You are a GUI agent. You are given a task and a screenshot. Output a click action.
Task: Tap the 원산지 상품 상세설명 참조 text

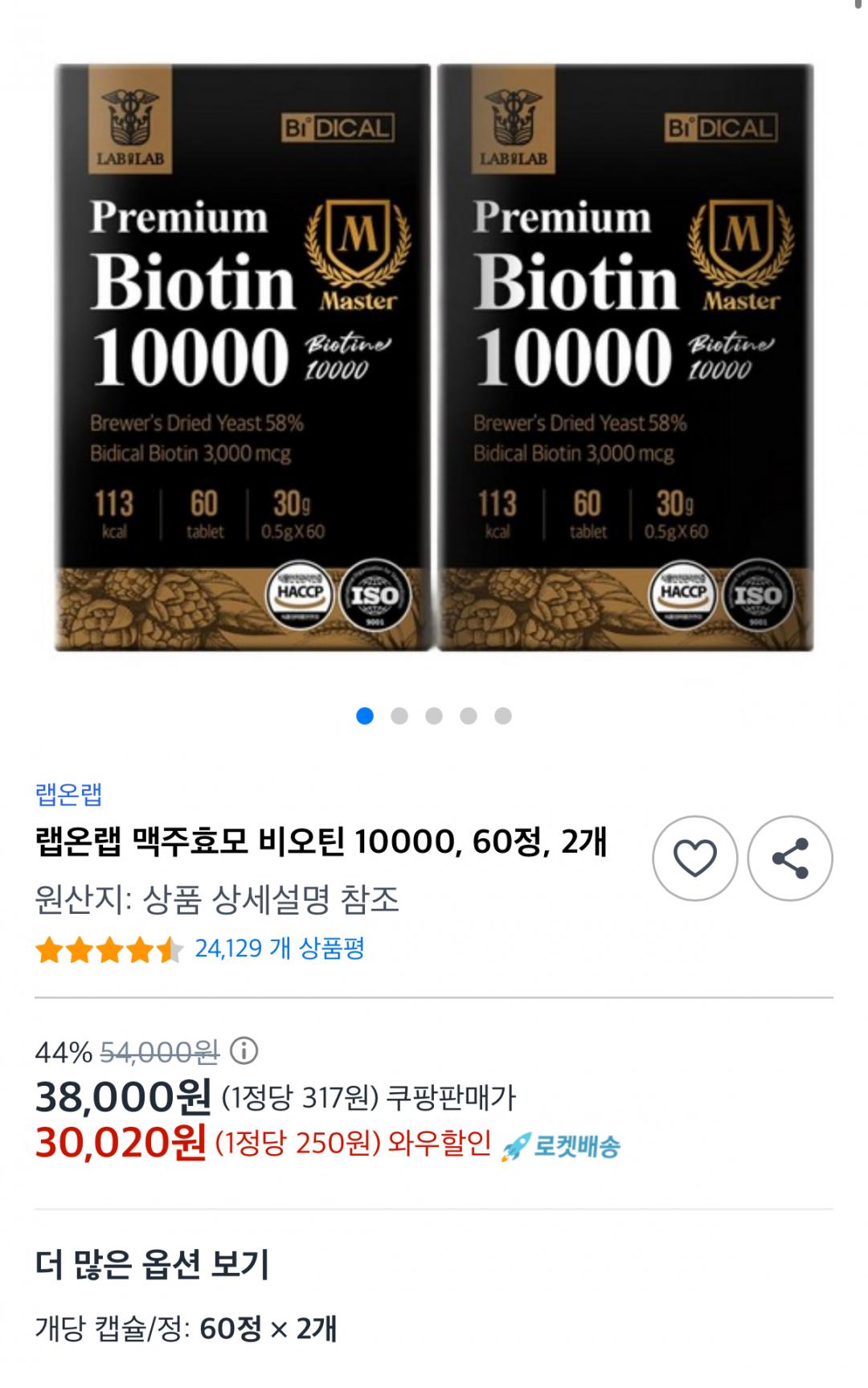pos(217,900)
